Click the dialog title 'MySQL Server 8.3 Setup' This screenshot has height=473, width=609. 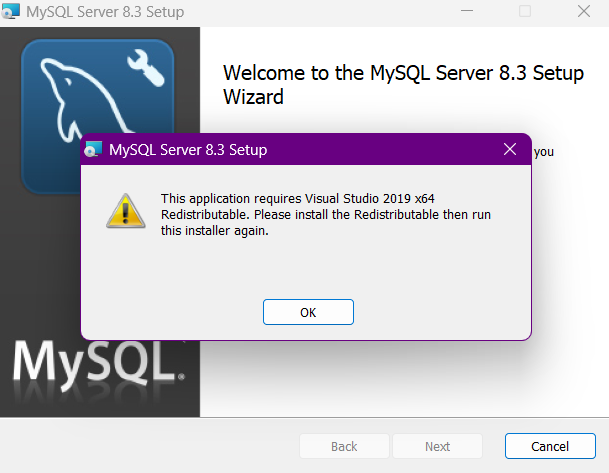tap(188, 150)
